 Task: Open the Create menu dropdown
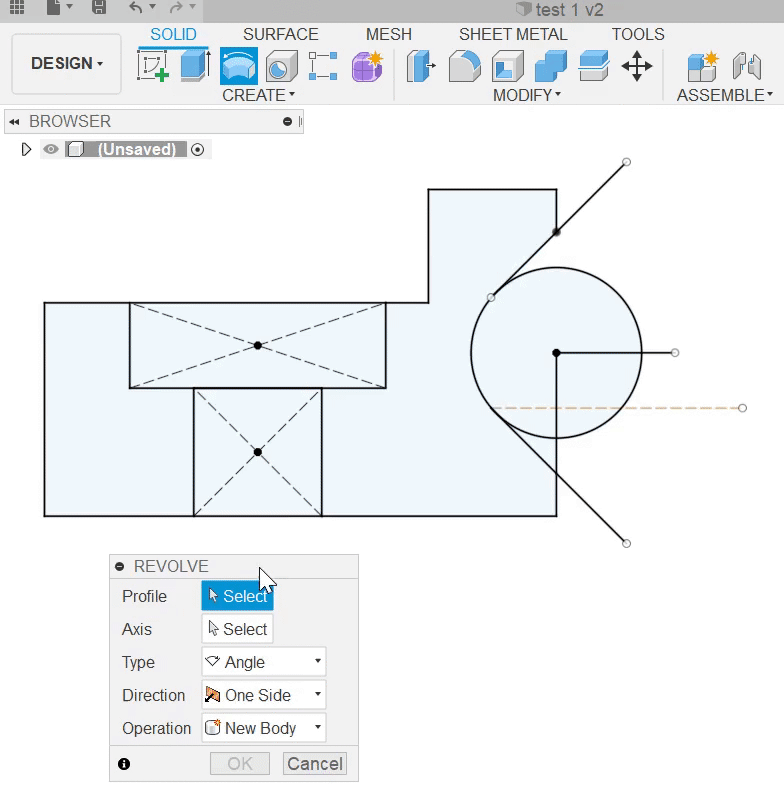click(258, 95)
